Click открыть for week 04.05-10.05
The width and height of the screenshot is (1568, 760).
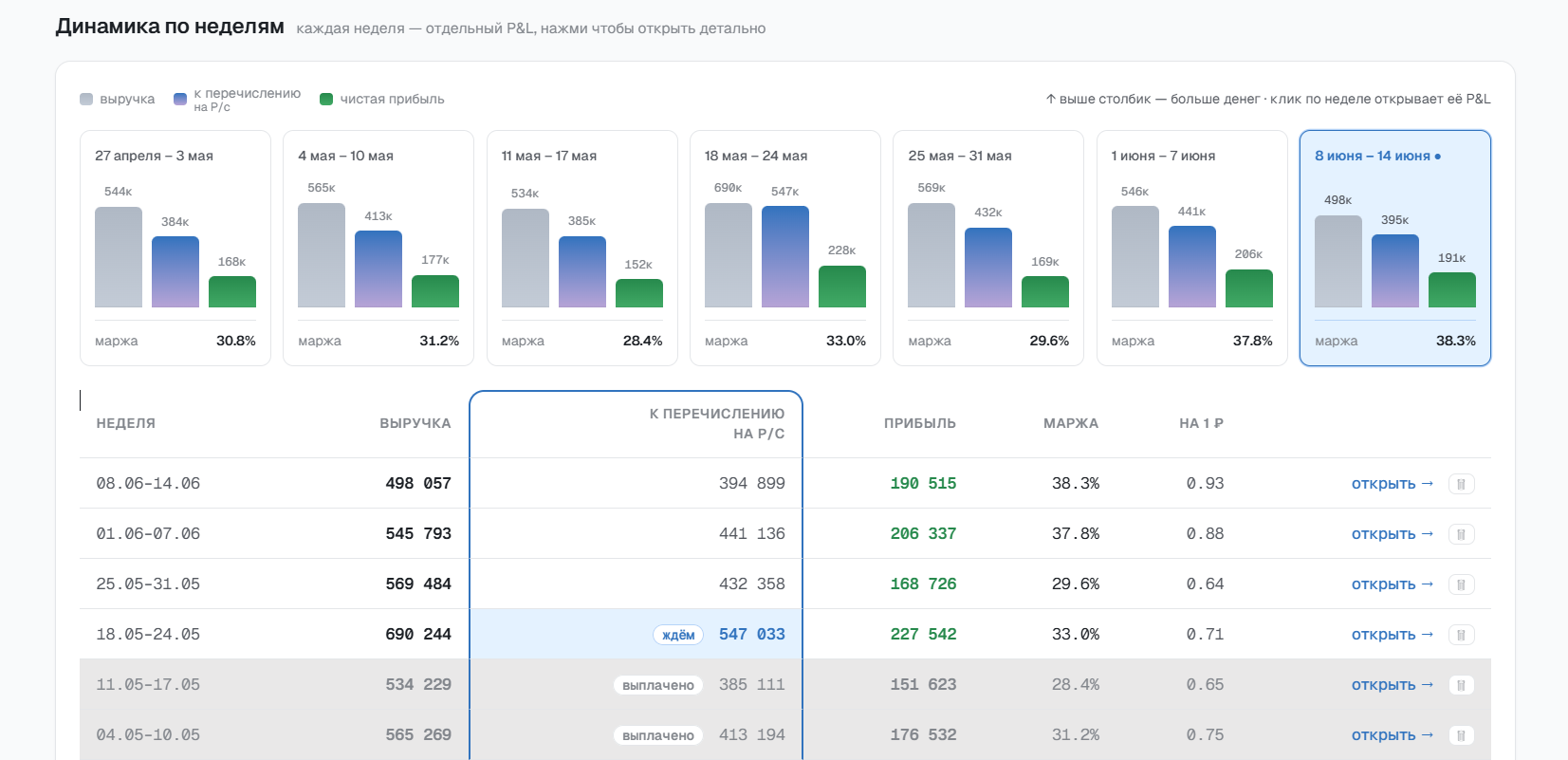[x=1392, y=735]
